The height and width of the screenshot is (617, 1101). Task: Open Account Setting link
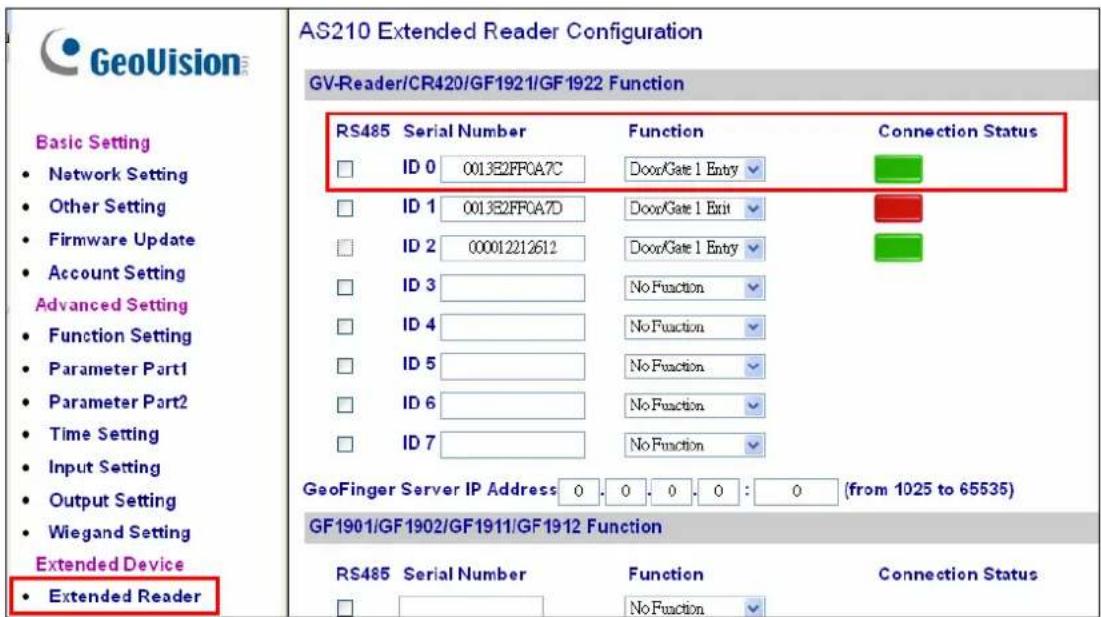pos(117,272)
